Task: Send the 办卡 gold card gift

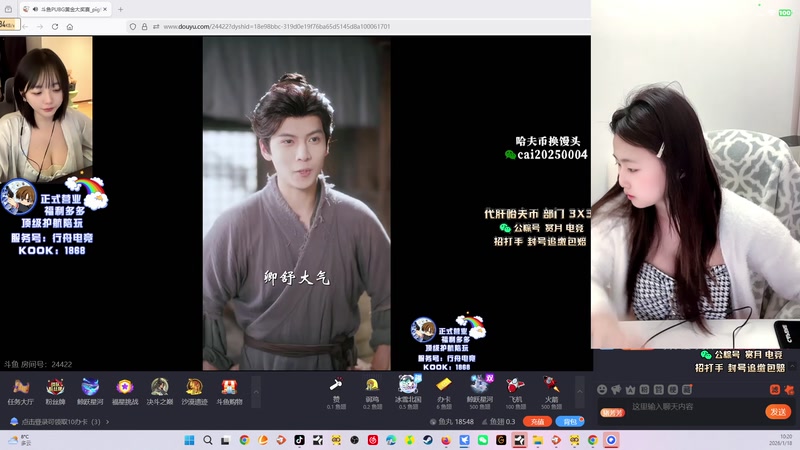Action: [444, 393]
